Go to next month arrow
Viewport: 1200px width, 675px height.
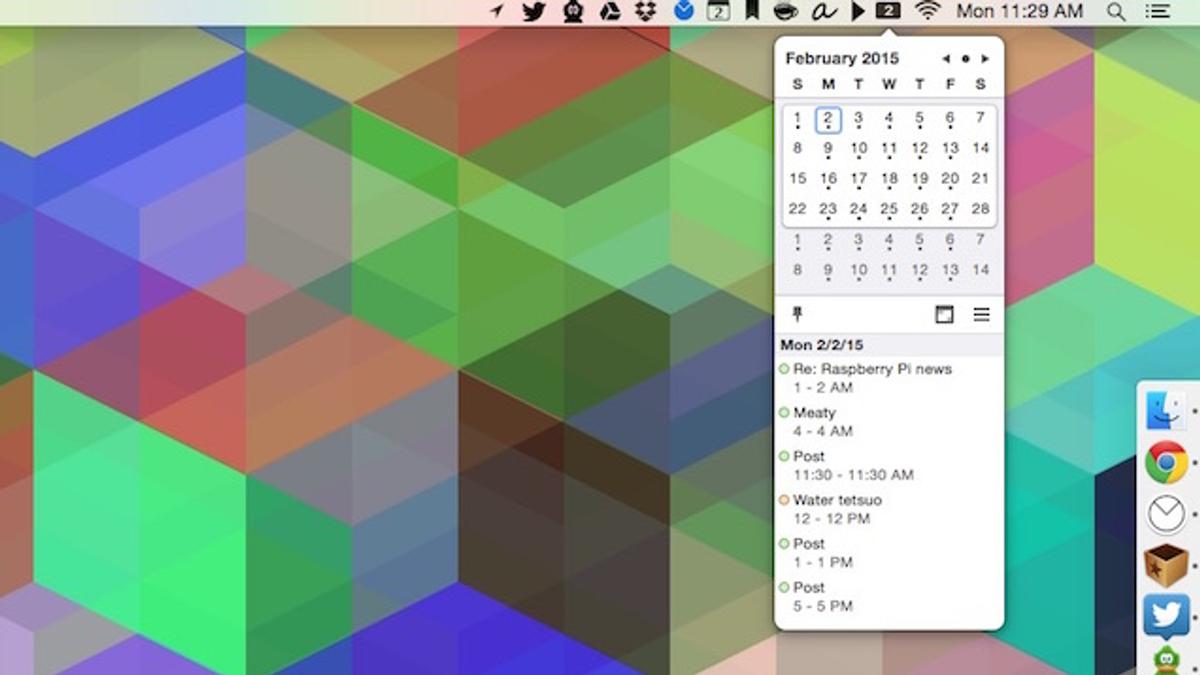(x=984, y=59)
